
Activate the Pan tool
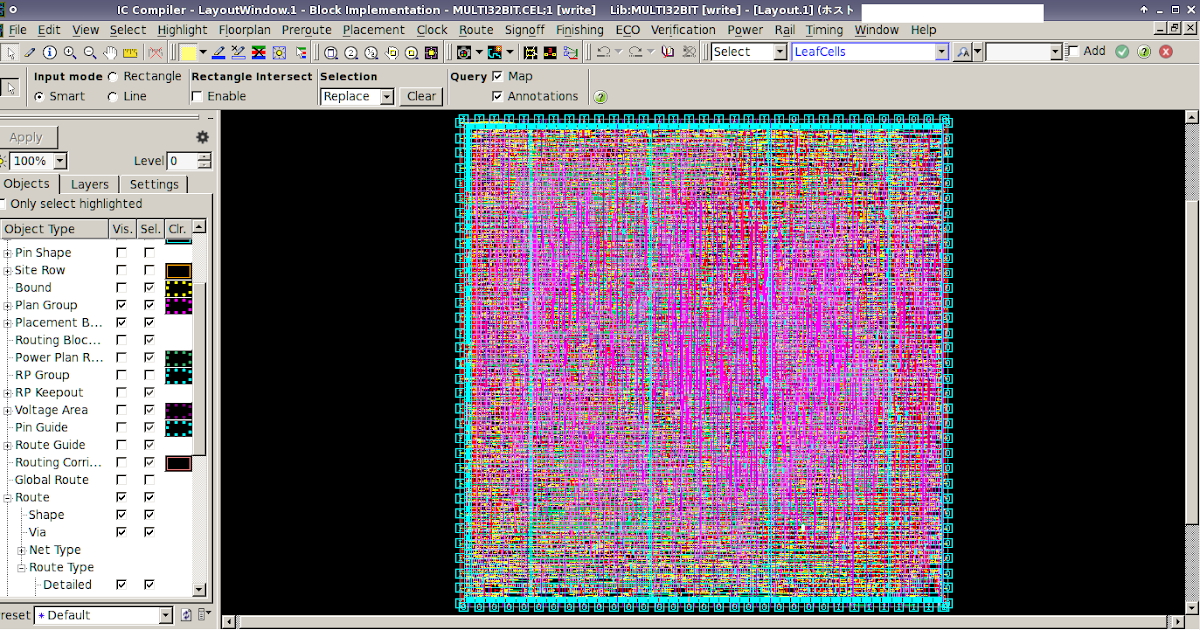(109, 51)
